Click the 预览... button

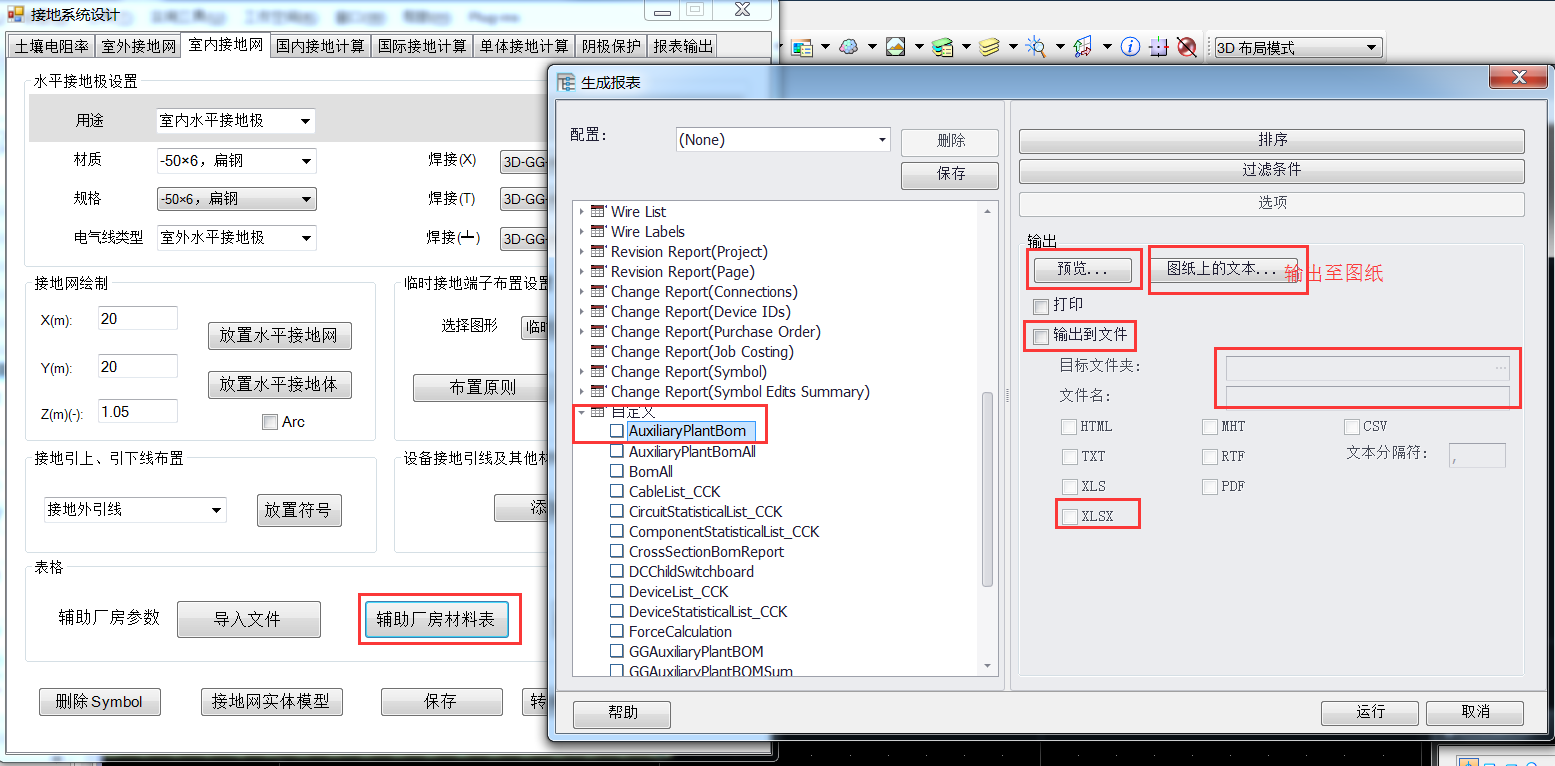click(1082, 269)
